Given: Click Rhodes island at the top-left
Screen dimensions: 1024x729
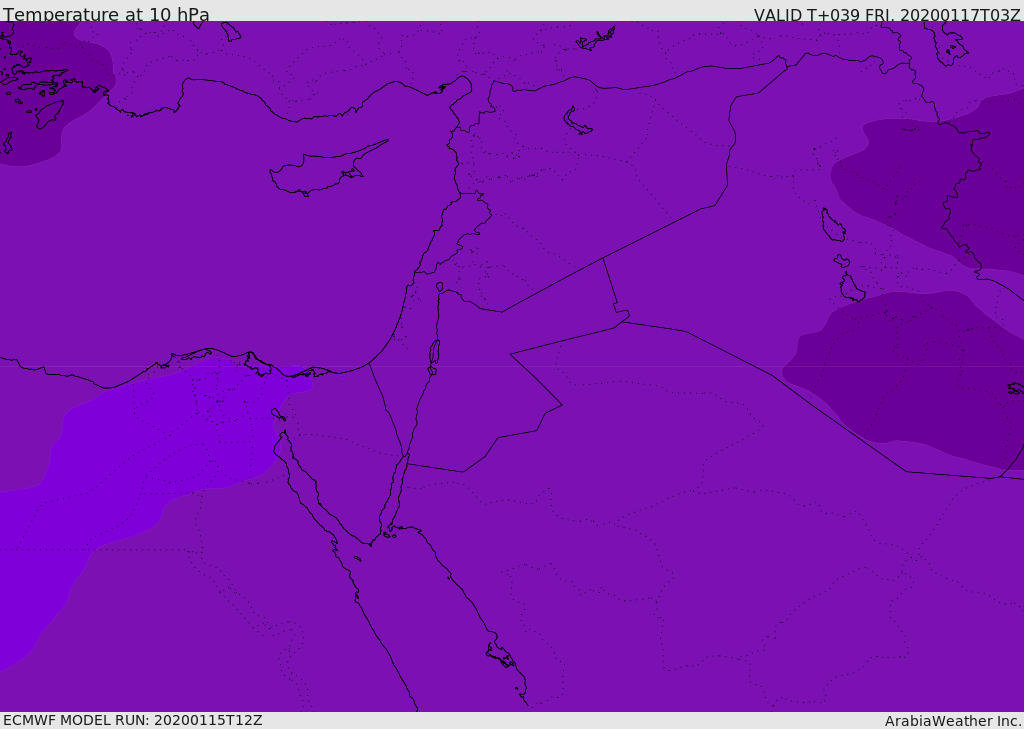Looking at the screenshot, I should (48, 113).
